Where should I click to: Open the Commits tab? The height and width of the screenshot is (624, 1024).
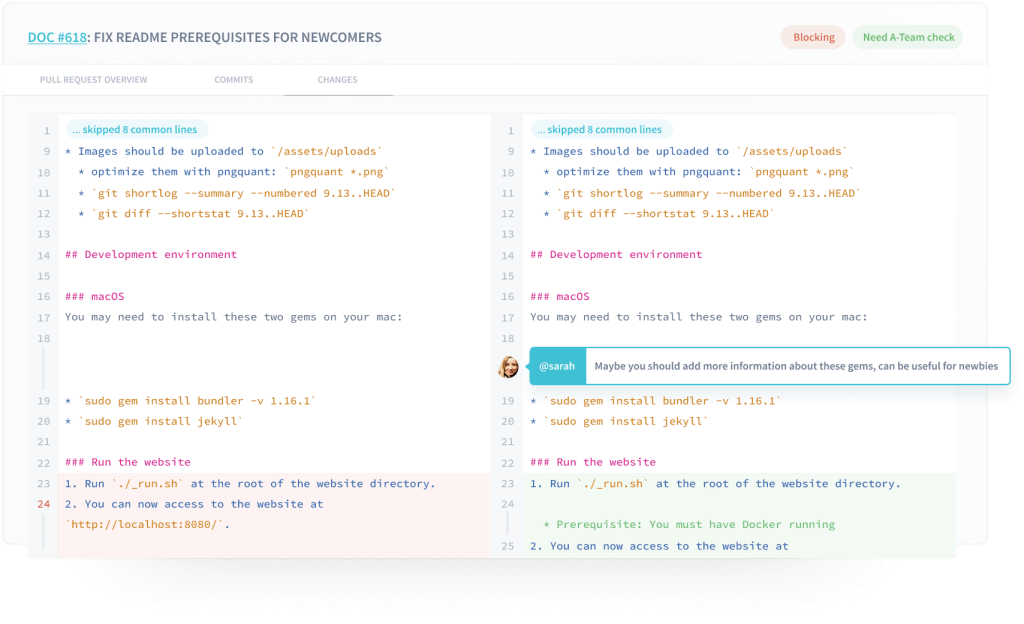[x=233, y=80]
